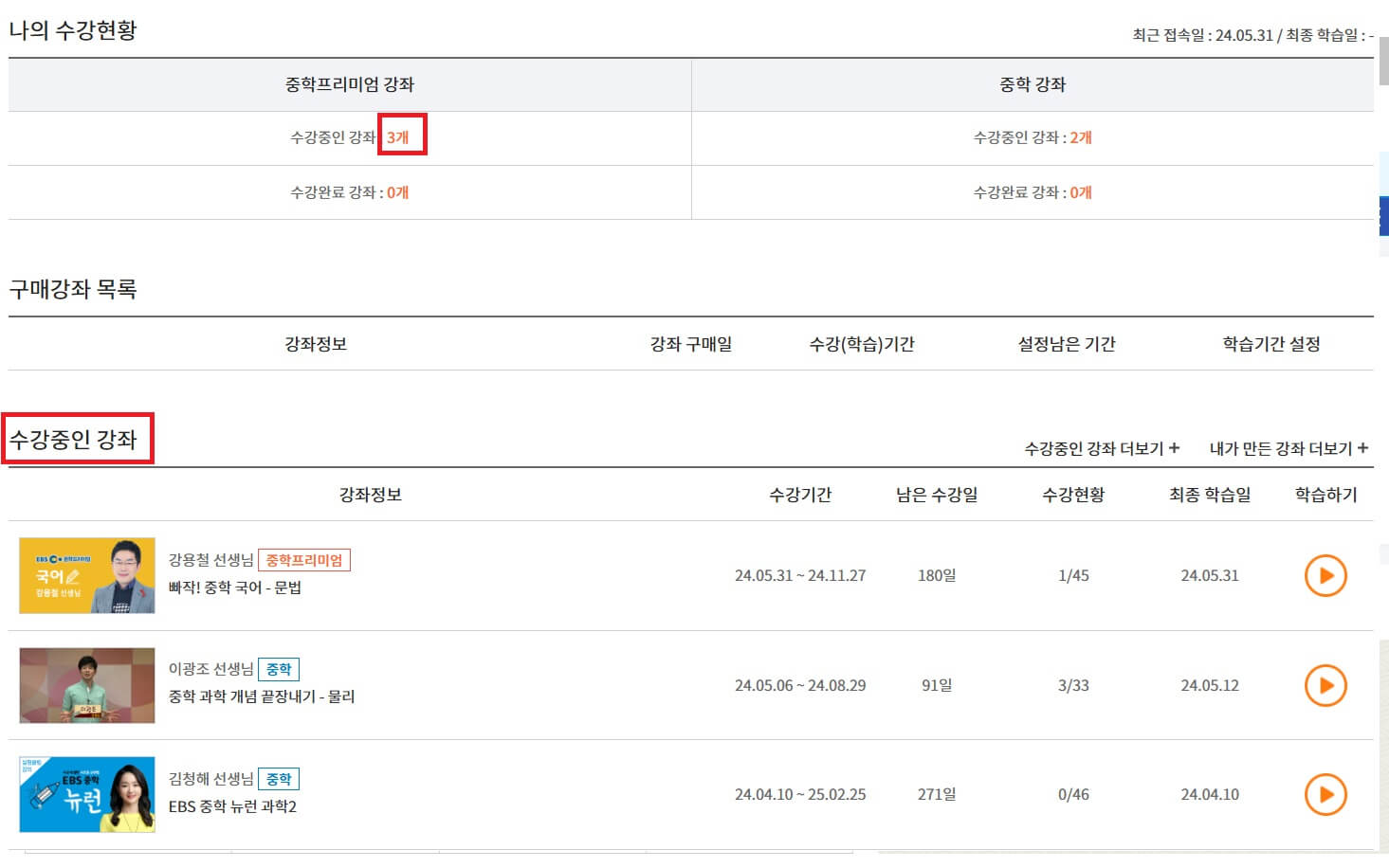Open 이광조 선생님's course thumbnail
Viewport: 1389px width, 868px height.
click(86, 685)
